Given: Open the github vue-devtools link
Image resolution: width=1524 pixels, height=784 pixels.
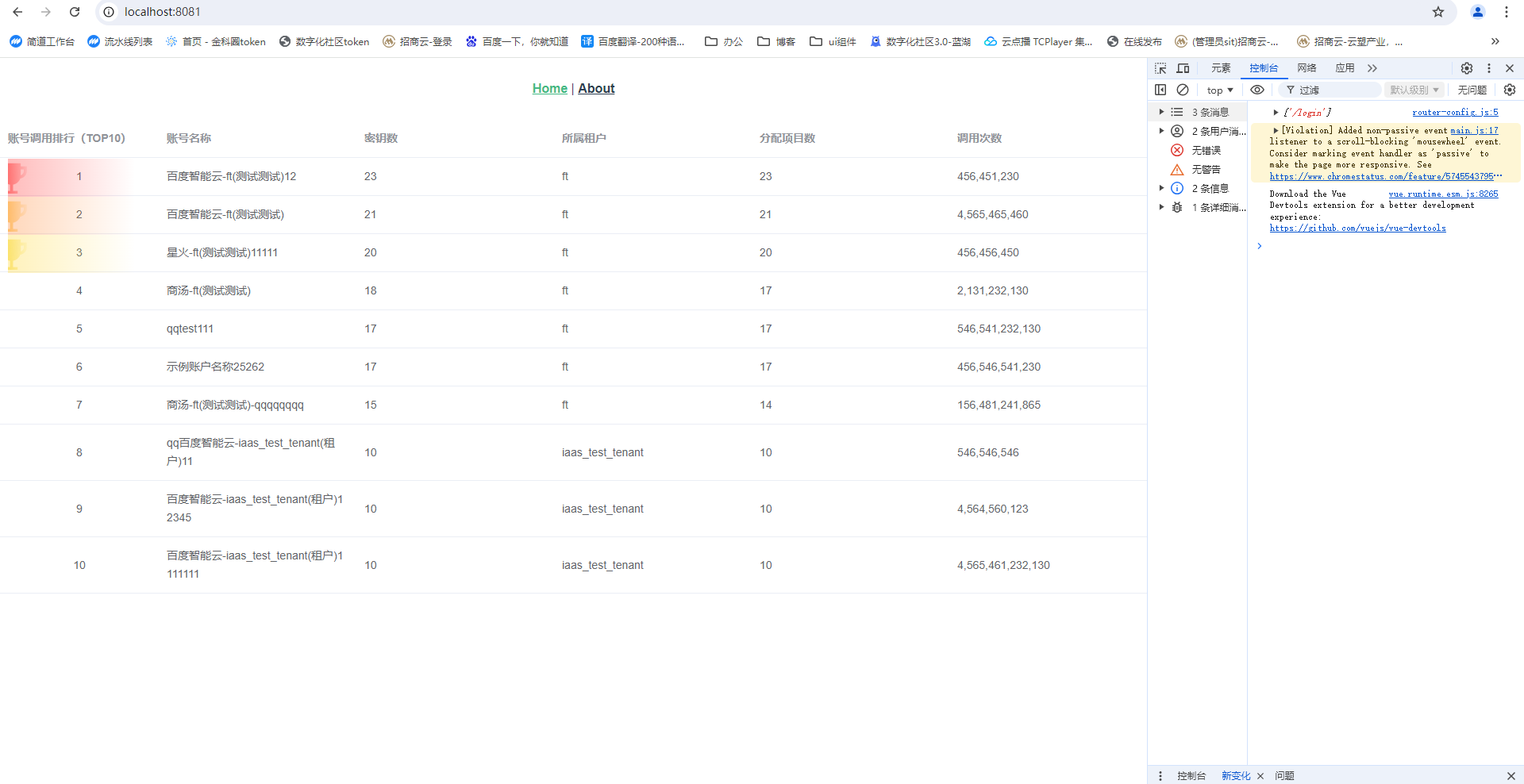Looking at the screenshot, I should click(1357, 228).
